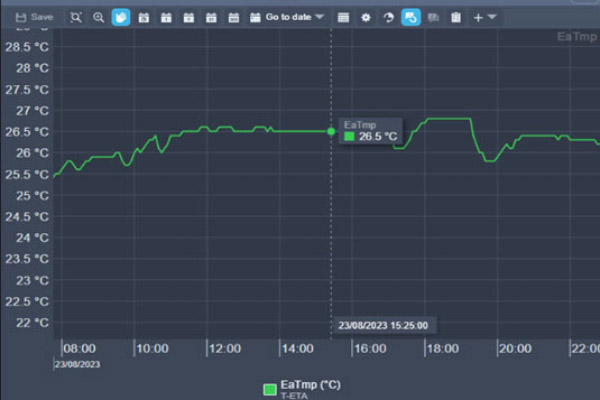Click the 16:00 time axis label

370,349
